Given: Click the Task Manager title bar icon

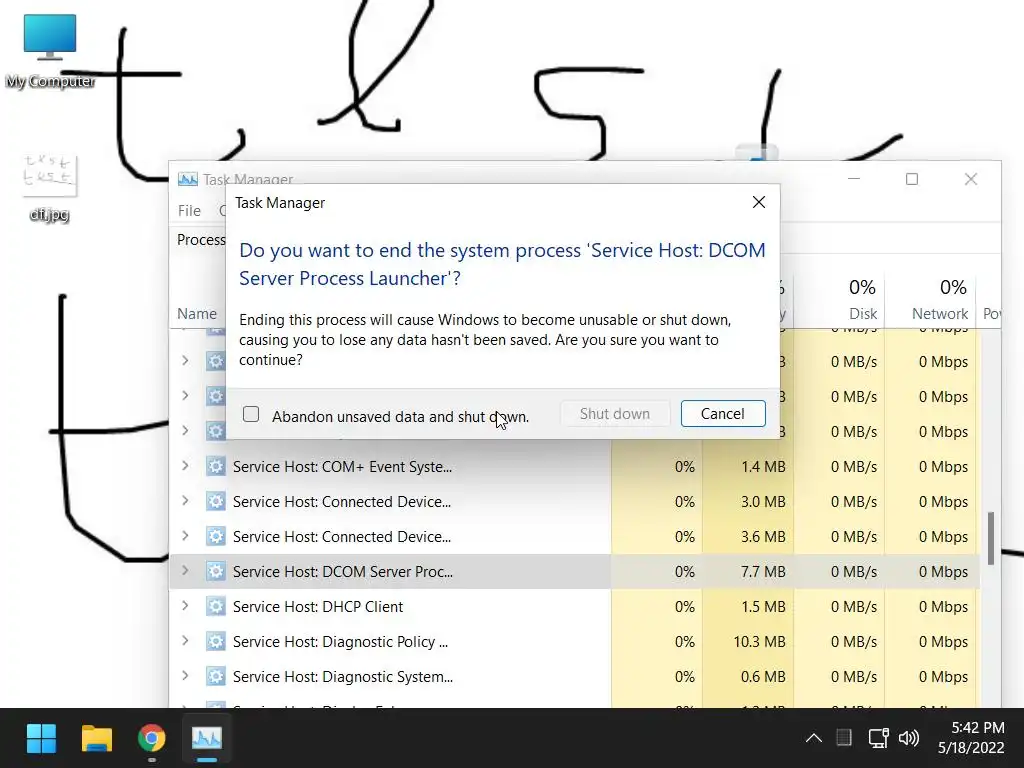Looking at the screenshot, I should point(187,179).
